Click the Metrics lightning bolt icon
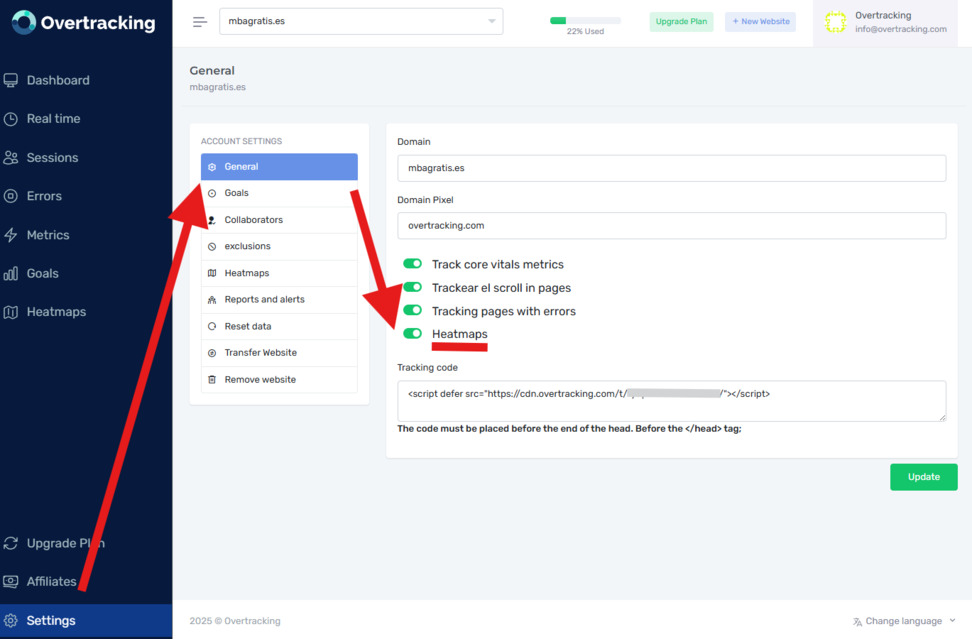The image size is (972, 639). (x=11, y=235)
